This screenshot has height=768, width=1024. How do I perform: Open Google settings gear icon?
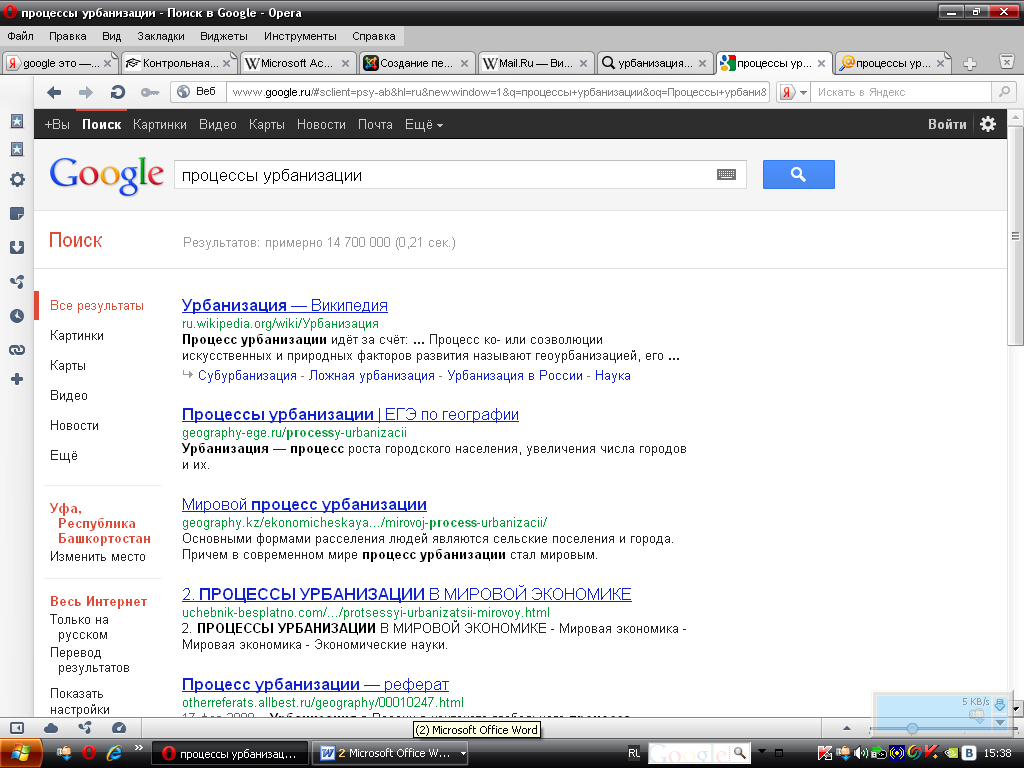click(988, 124)
